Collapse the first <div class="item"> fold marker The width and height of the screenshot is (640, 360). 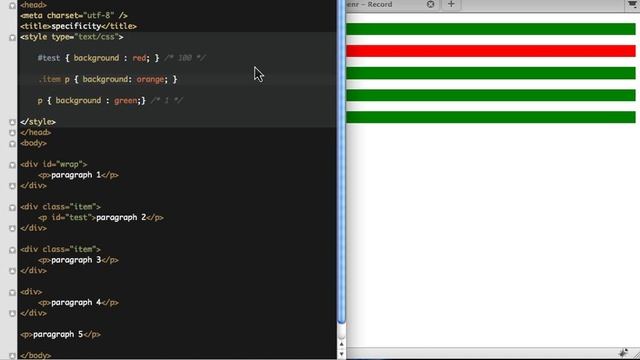(13, 207)
